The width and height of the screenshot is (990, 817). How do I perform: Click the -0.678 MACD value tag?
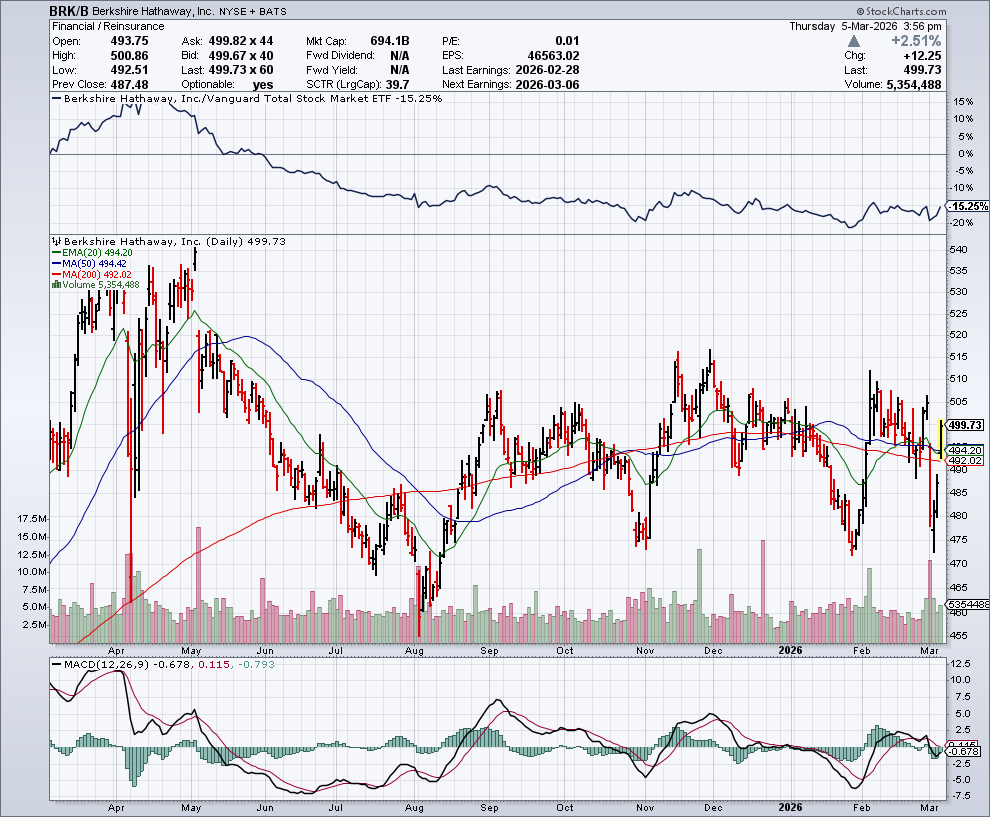tap(968, 751)
